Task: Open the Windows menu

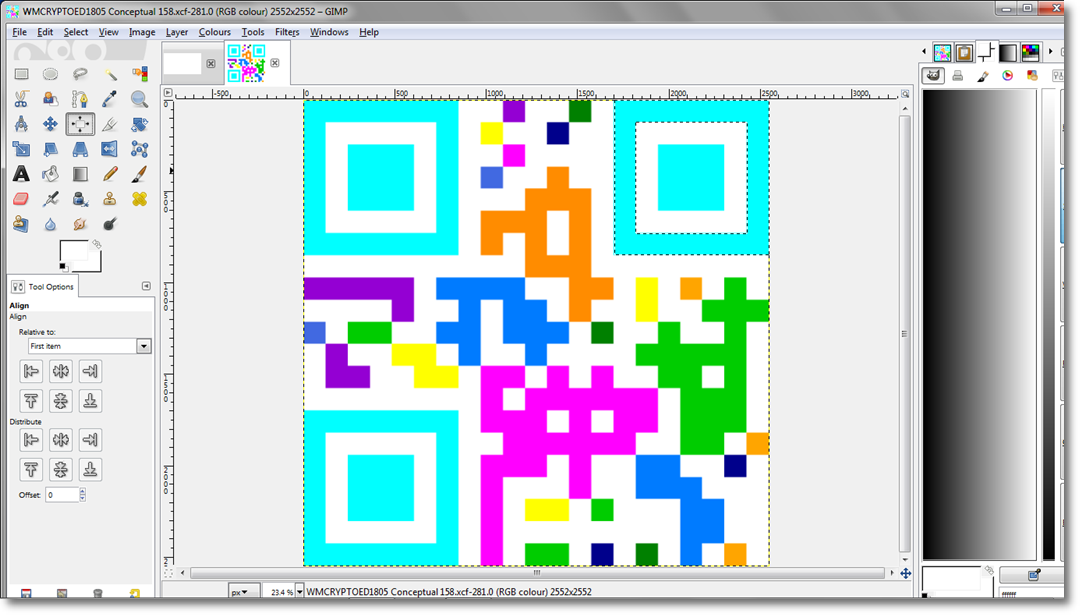Action: click(329, 32)
